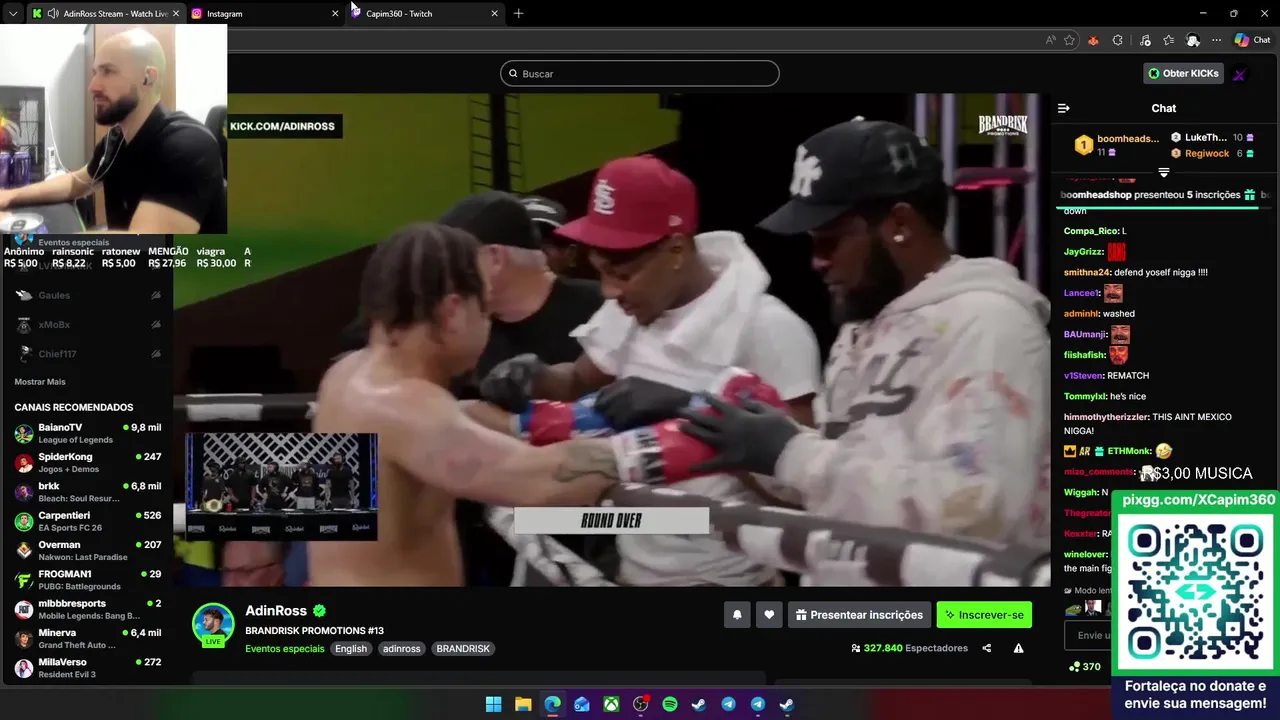The height and width of the screenshot is (720, 1280).
Task: Open Spotify from the taskbar
Action: click(x=670, y=704)
